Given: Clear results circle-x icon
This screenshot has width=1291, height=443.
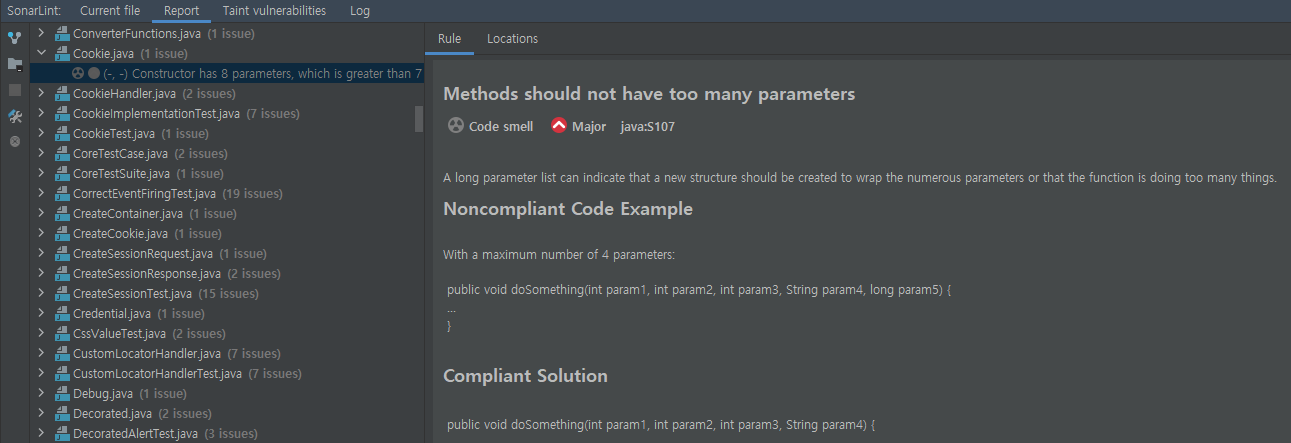Looking at the screenshot, I should [14, 141].
